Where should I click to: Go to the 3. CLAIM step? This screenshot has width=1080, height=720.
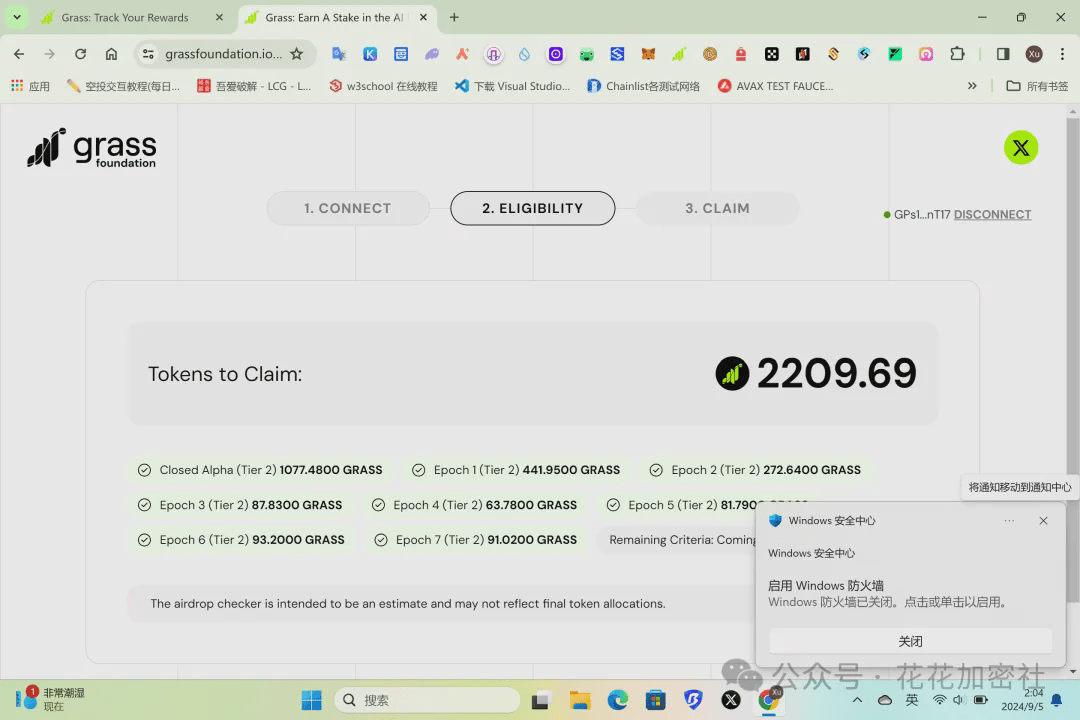717,208
